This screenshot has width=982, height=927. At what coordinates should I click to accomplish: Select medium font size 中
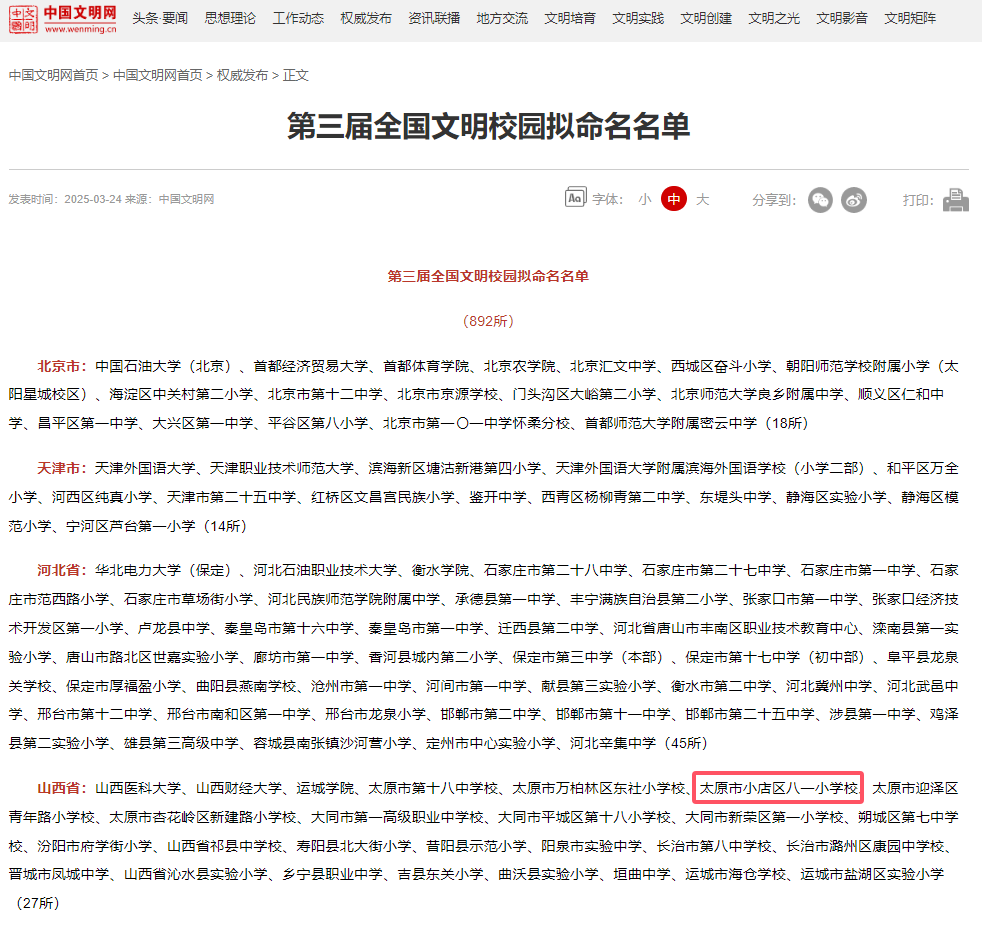click(x=674, y=199)
